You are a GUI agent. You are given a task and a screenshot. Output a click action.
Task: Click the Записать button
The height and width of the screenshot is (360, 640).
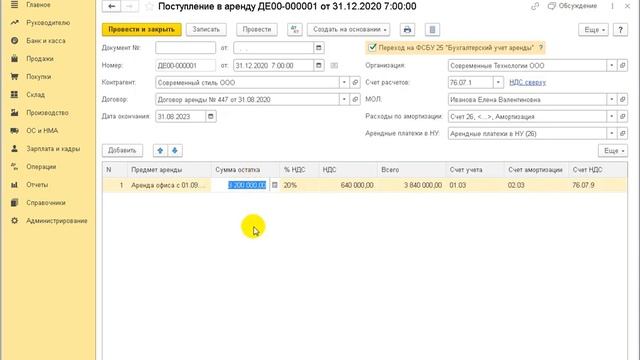206,29
